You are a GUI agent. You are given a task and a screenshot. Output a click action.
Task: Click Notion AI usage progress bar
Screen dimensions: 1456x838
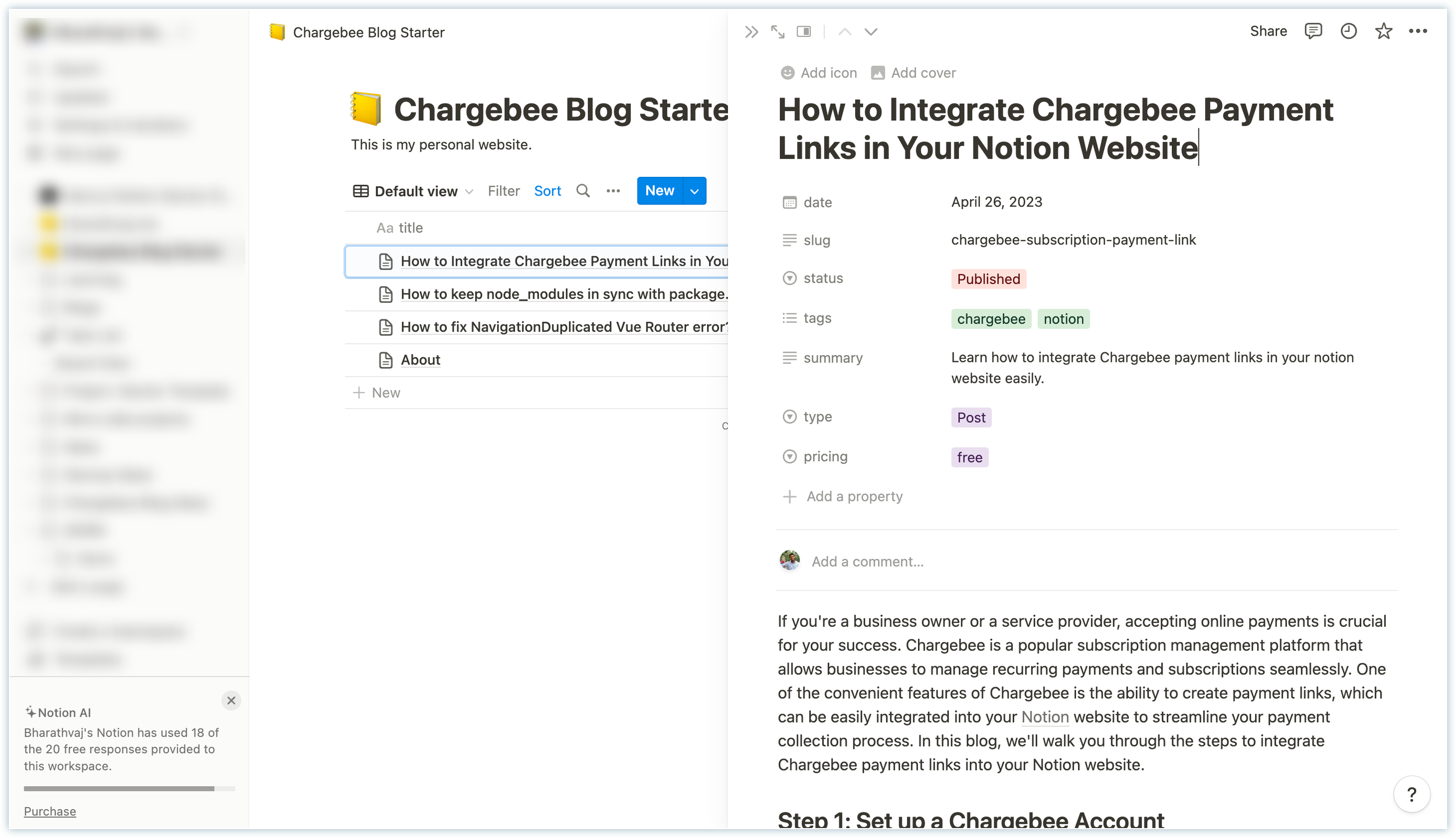point(129,788)
